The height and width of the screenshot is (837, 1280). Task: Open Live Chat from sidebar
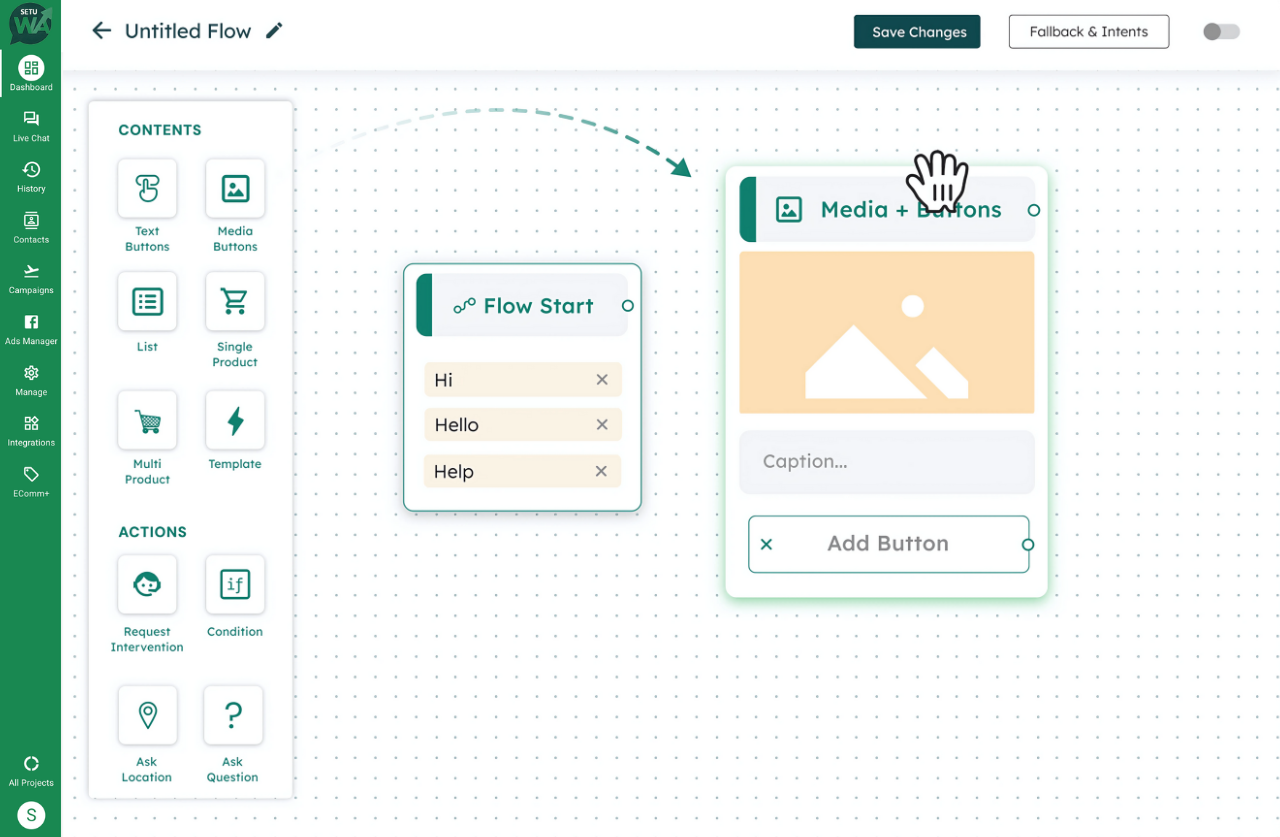click(31, 126)
